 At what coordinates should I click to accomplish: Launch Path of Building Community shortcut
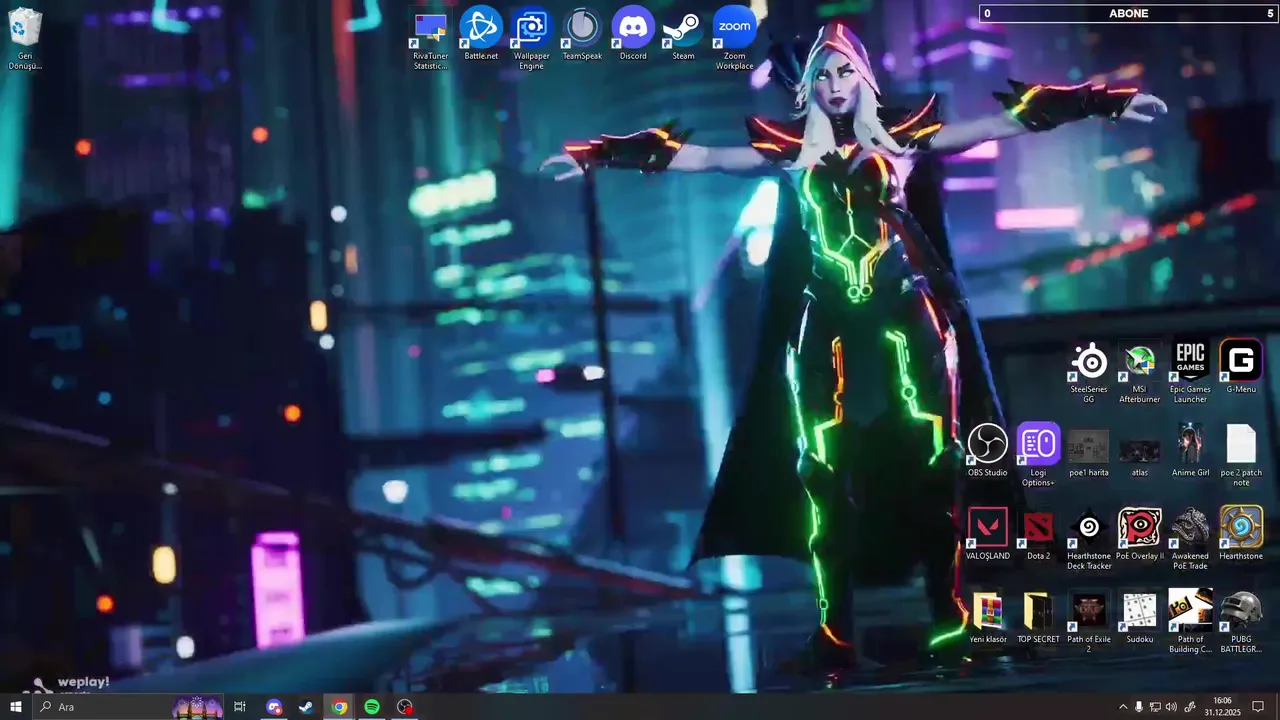[1190, 622]
